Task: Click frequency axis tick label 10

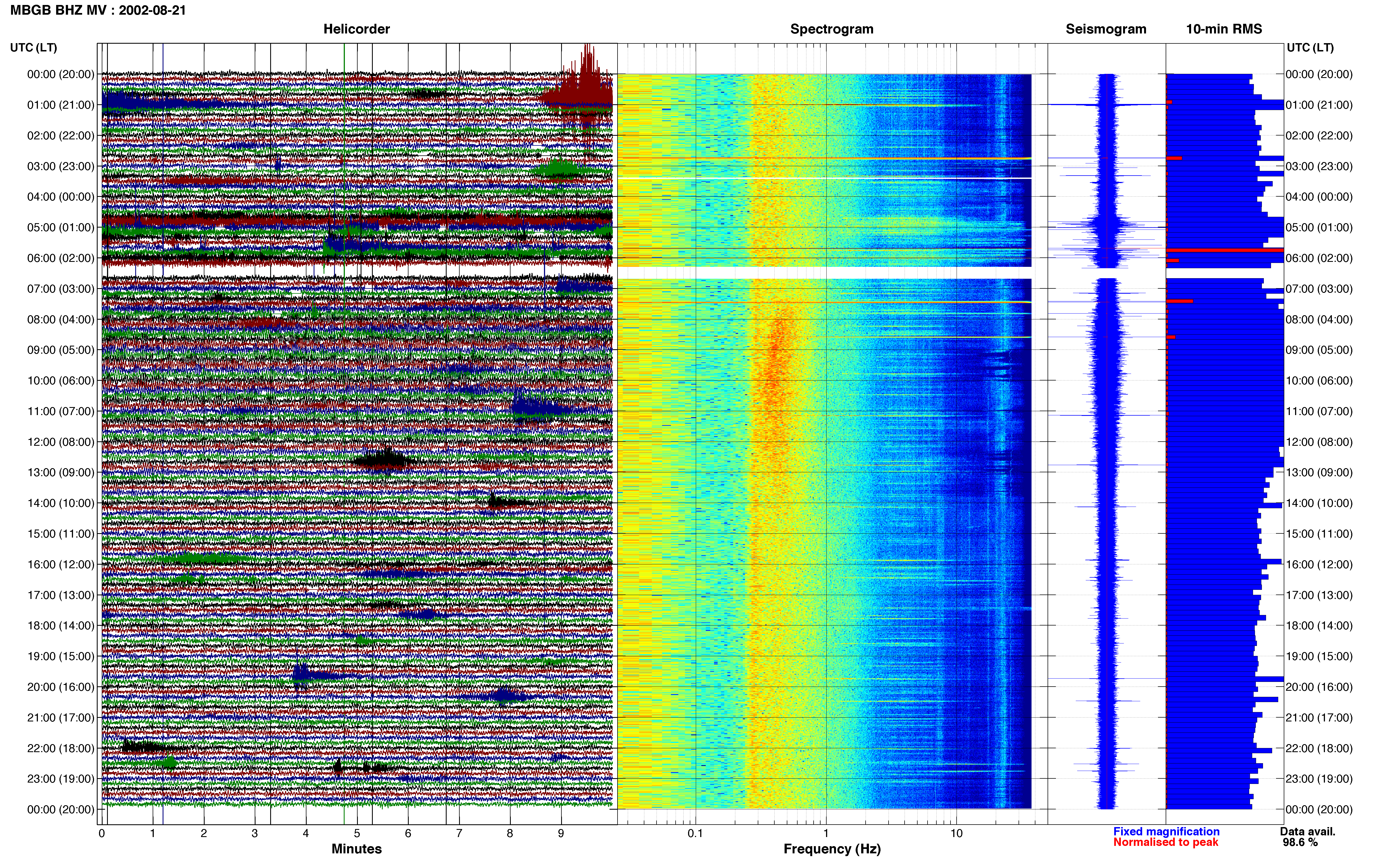Action: (x=956, y=833)
